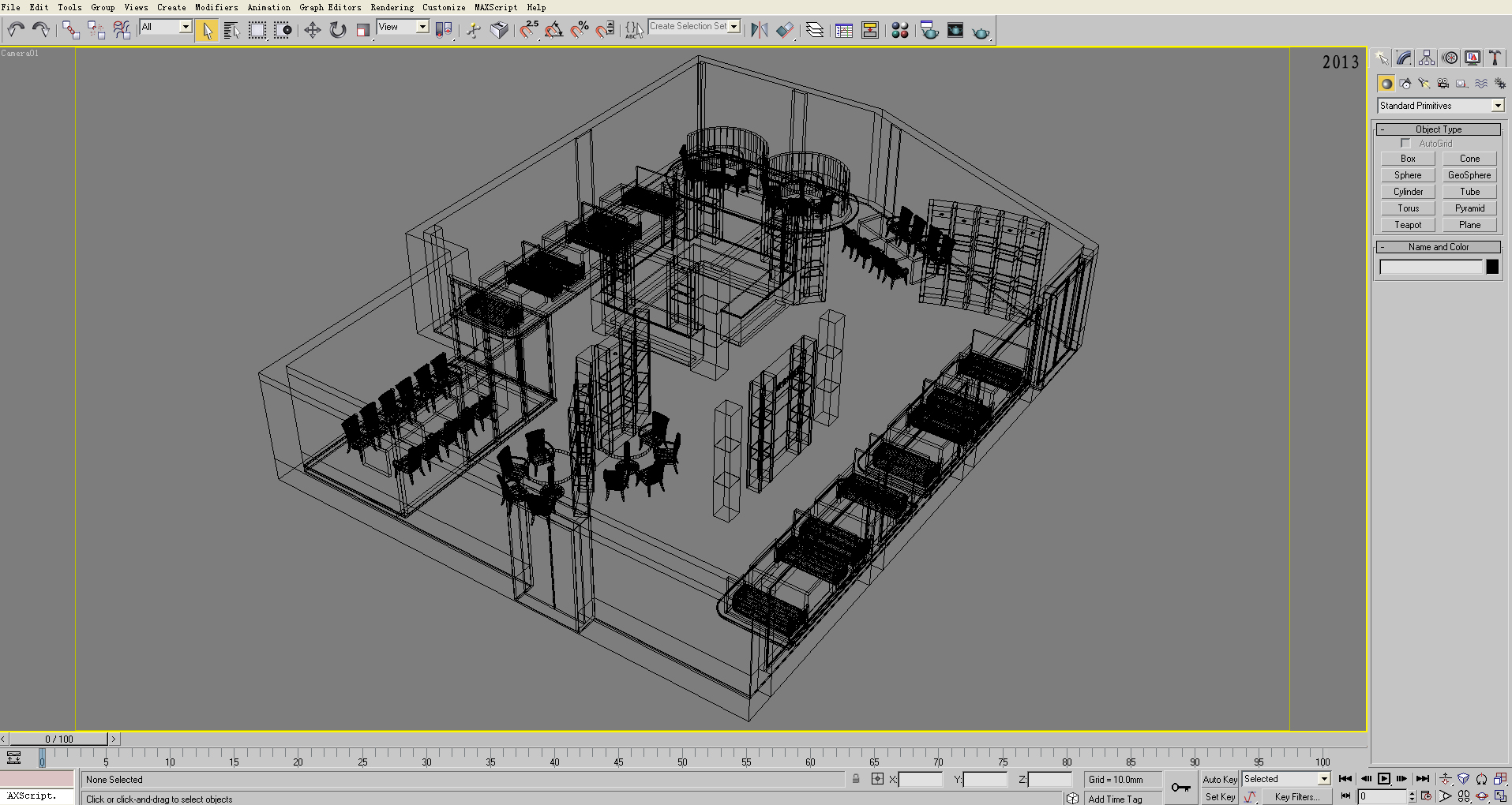Click the Mirror tool icon
This screenshot has height=805, width=1512.
[x=759, y=30]
